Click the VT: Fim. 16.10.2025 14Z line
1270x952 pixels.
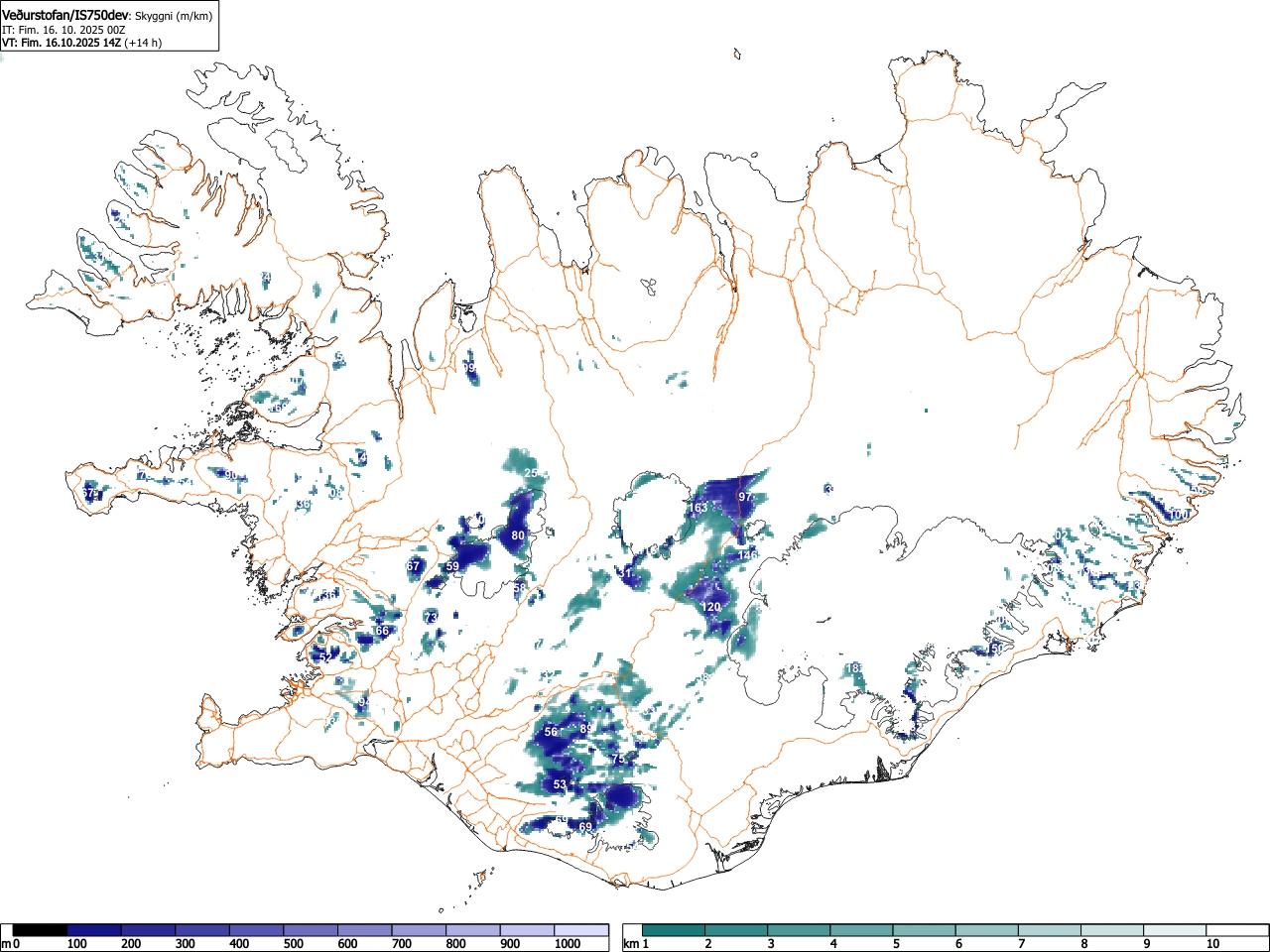coord(62,43)
